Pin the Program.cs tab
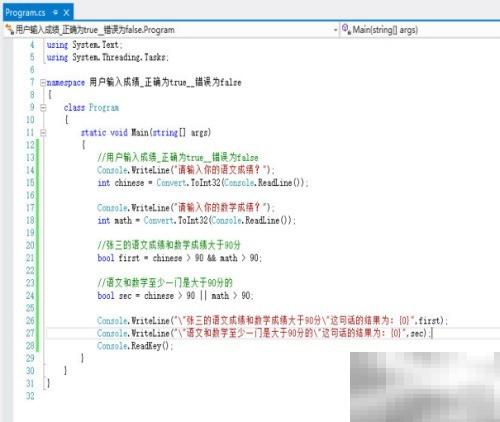500x422 pixels. (x=56, y=13)
